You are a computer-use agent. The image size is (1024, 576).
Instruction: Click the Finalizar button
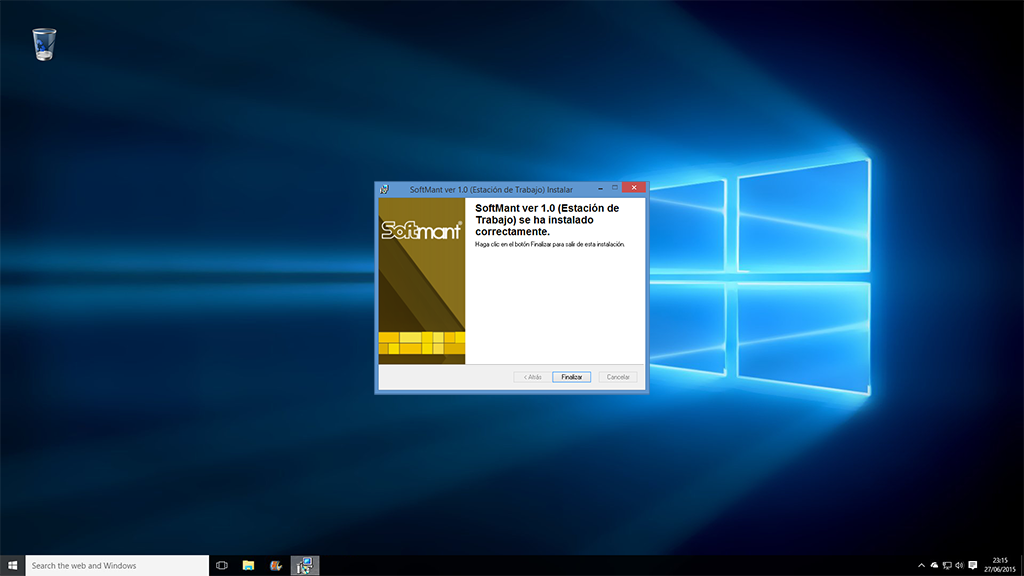pyautogui.click(x=571, y=377)
